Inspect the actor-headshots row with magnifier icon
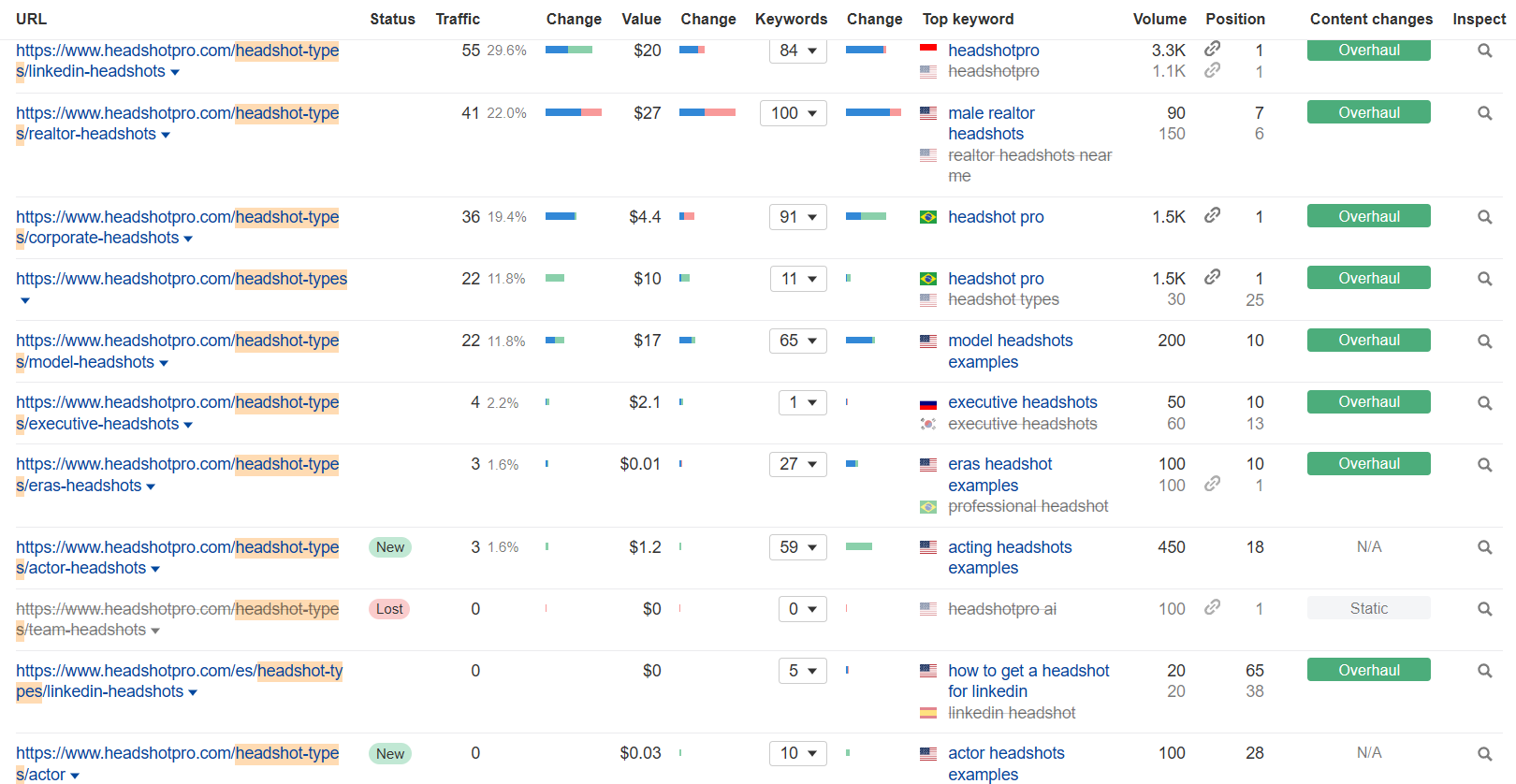The width and height of the screenshot is (1516, 784). click(x=1484, y=547)
